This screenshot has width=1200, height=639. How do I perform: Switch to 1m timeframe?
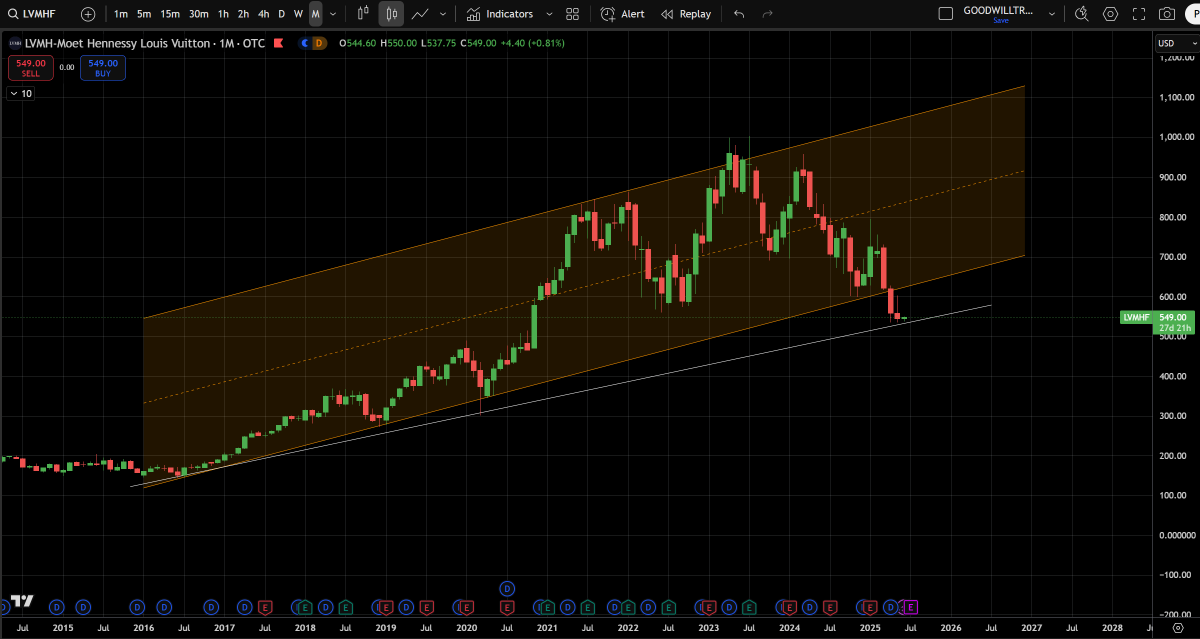(121, 14)
